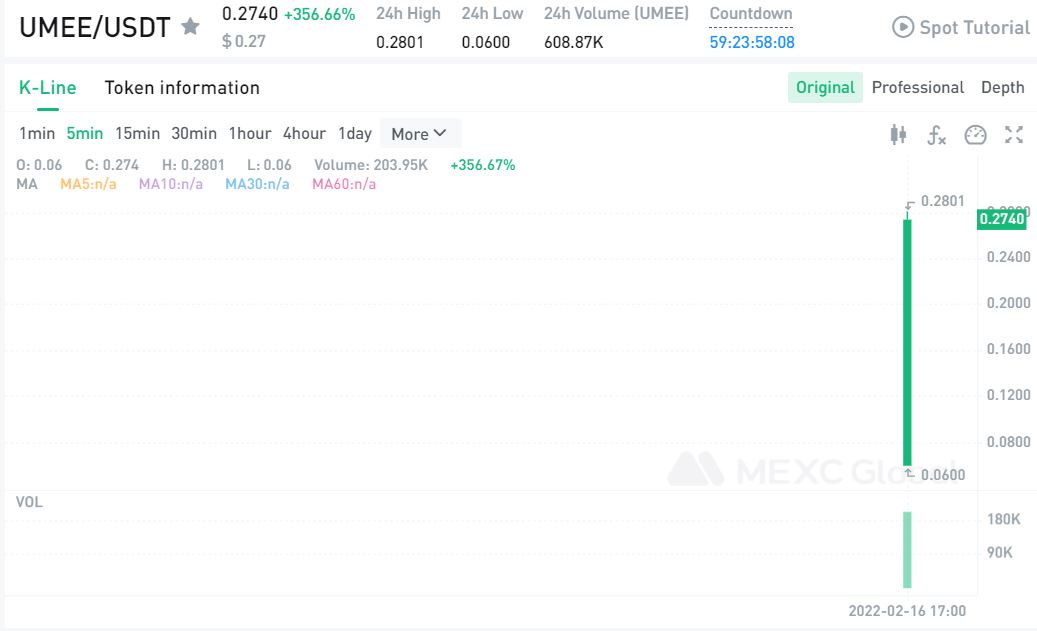
Task: Click the MA10:n/a indicator label
Action: coord(171,184)
